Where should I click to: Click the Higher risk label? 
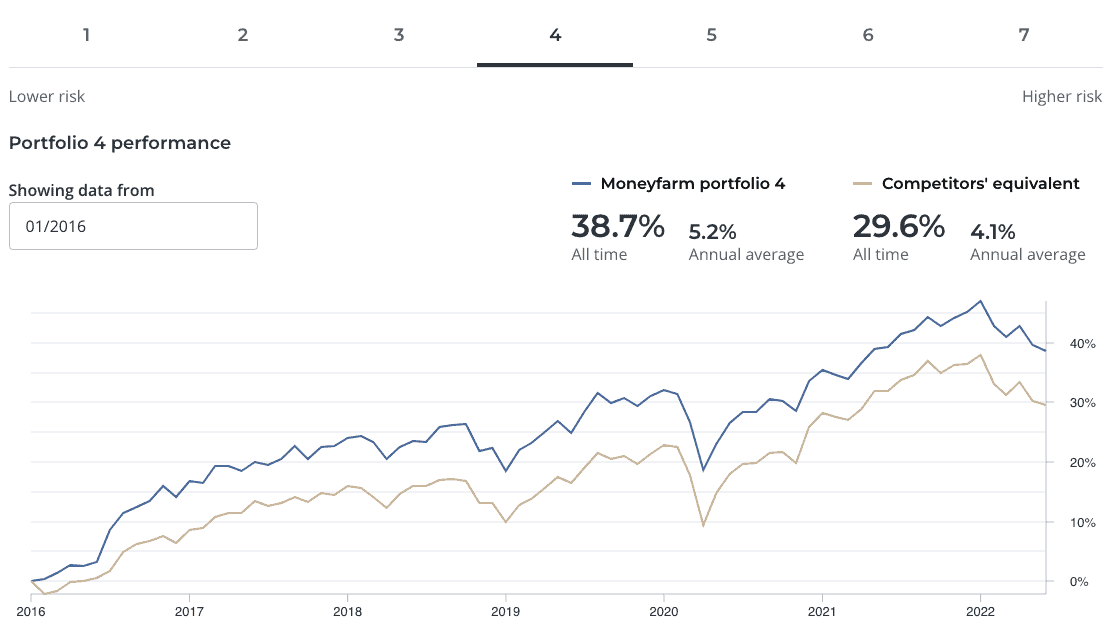(x=1062, y=96)
